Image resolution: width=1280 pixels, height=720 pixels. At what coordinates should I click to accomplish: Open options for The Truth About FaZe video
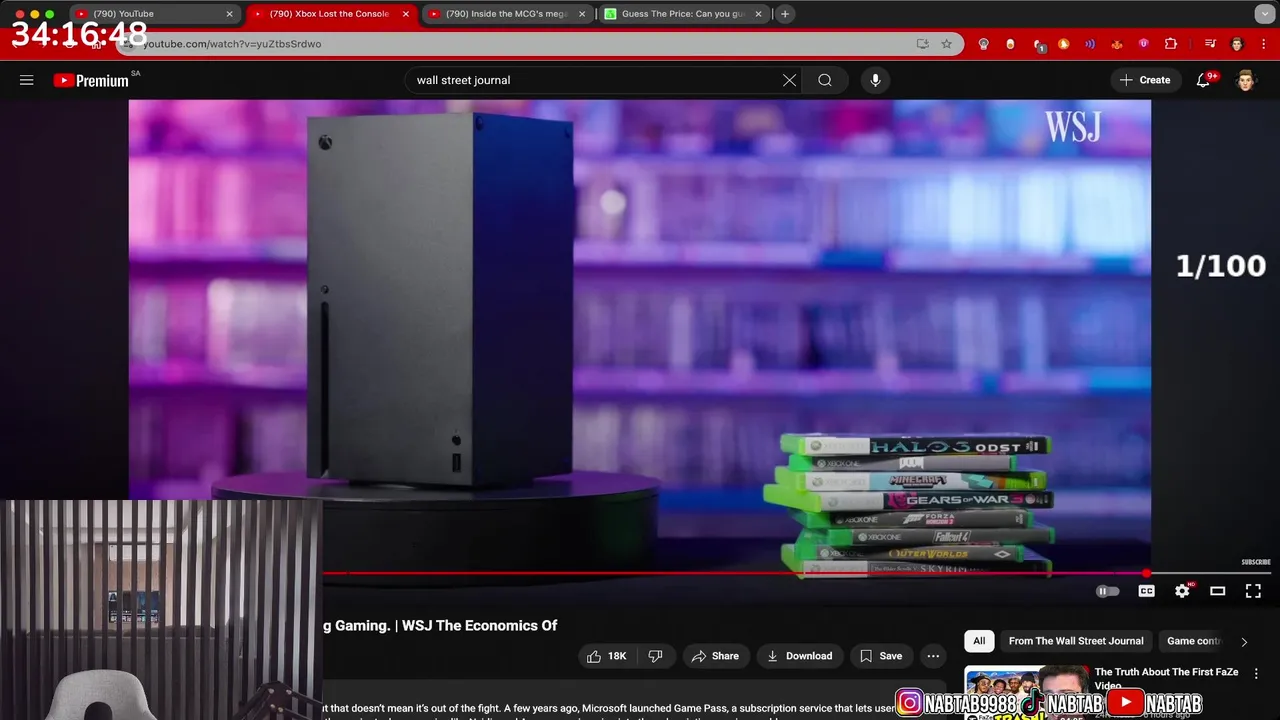click(1256, 674)
